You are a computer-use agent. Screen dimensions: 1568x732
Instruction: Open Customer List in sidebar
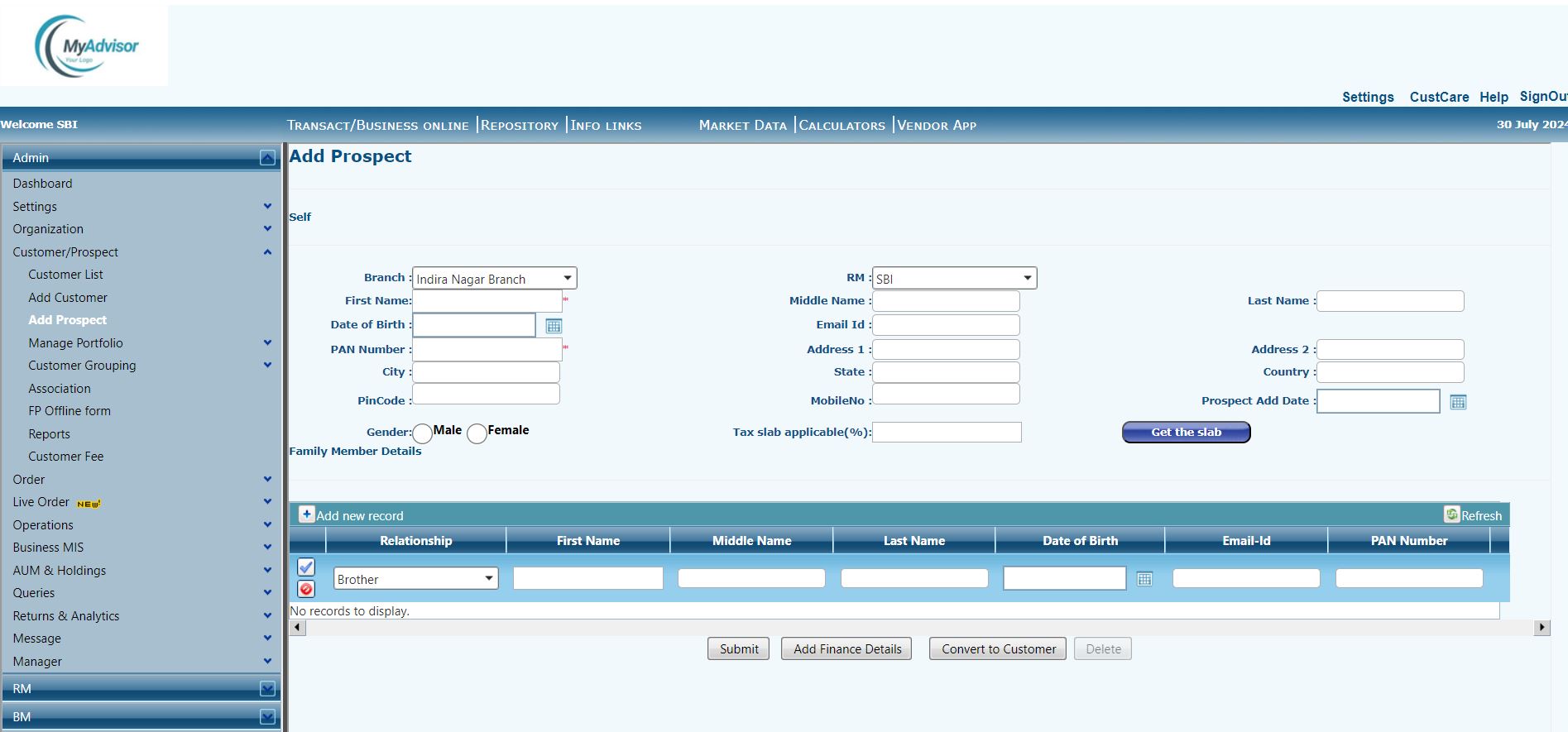[x=65, y=275]
